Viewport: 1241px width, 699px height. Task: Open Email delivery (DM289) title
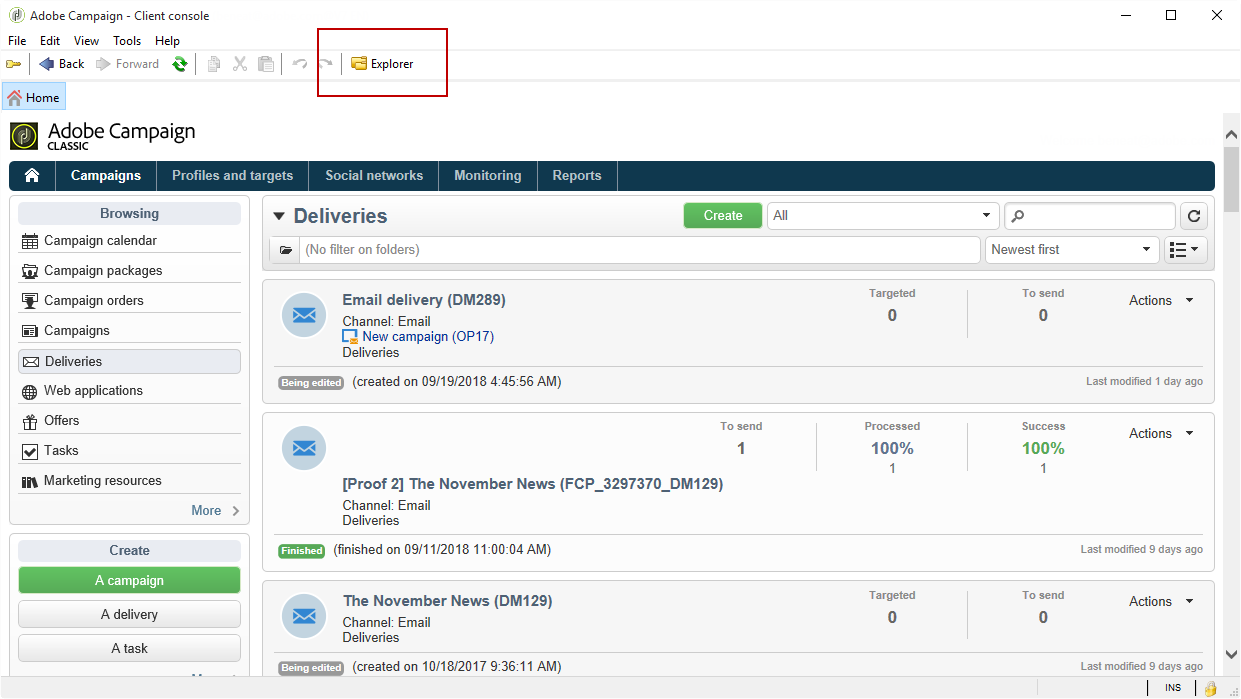pos(424,300)
